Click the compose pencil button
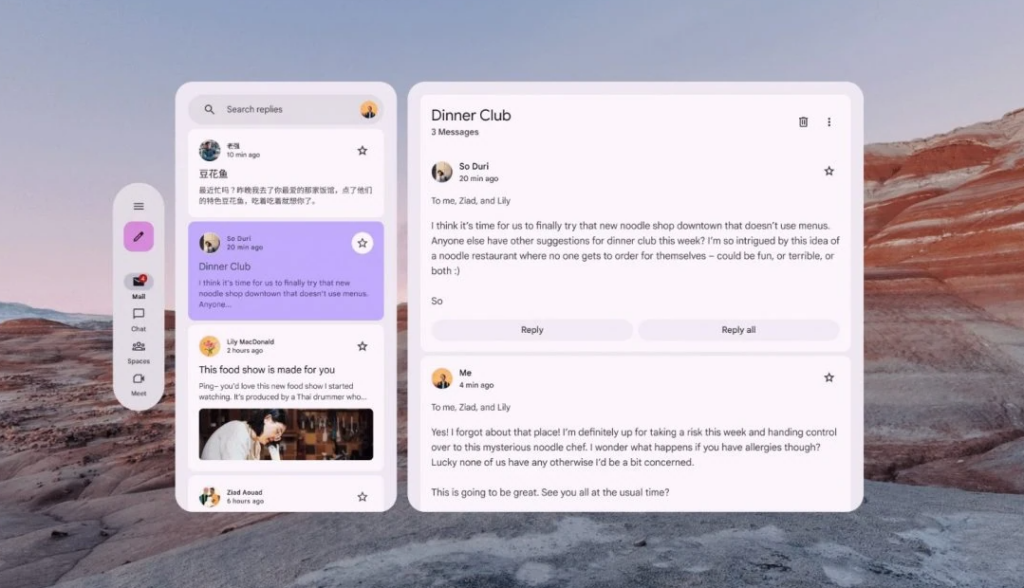The image size is (1024, 588). pos(138,237)
